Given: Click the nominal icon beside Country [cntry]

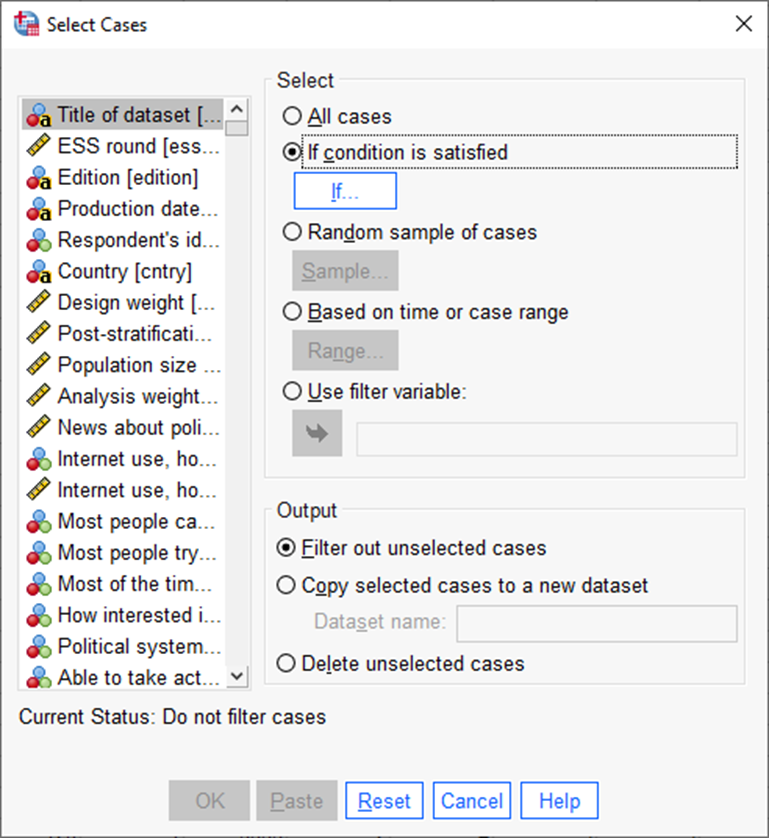Looking at the screenshot, I should (38, 272).
